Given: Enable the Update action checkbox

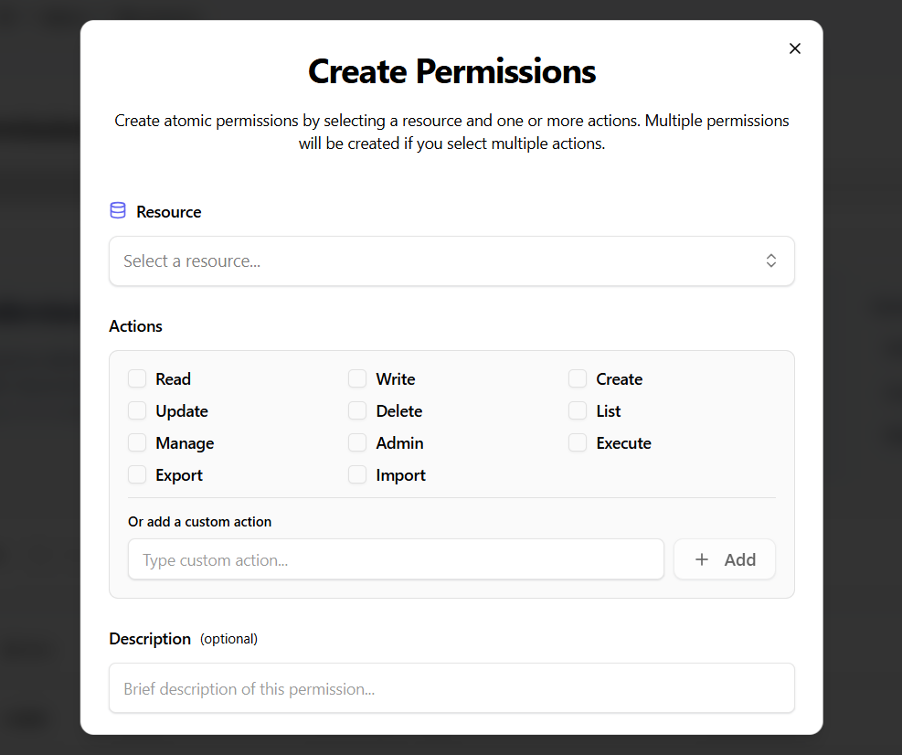Looking at the screenshot, I should click(137, 411).
